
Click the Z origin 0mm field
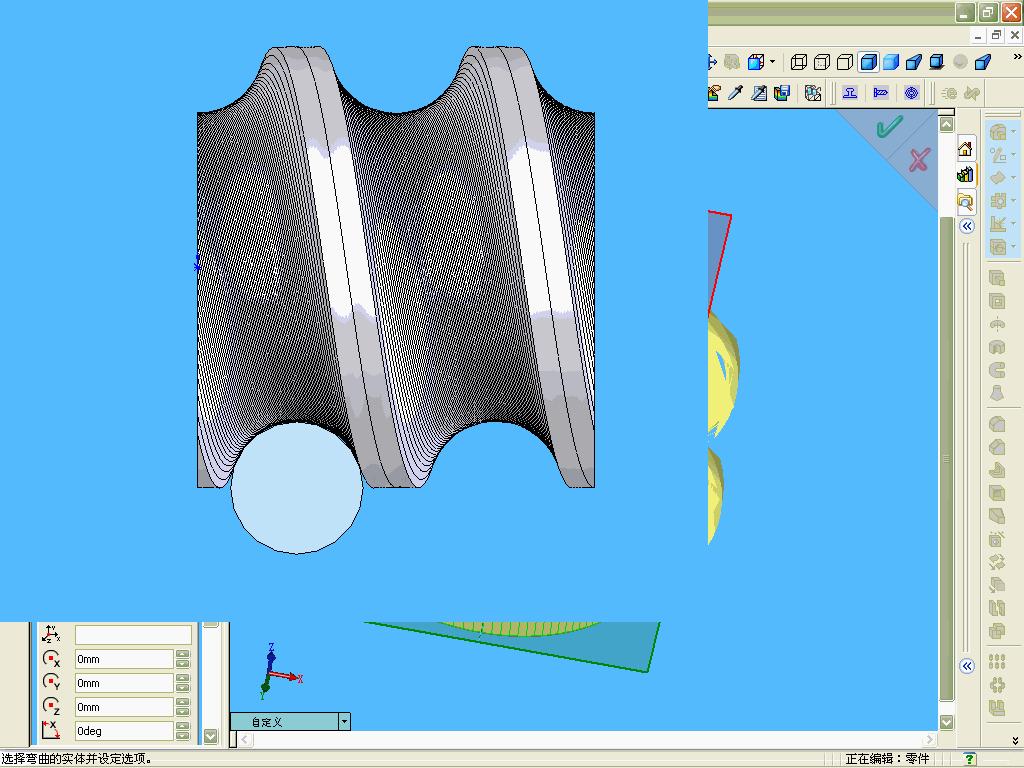click(124, 707)
